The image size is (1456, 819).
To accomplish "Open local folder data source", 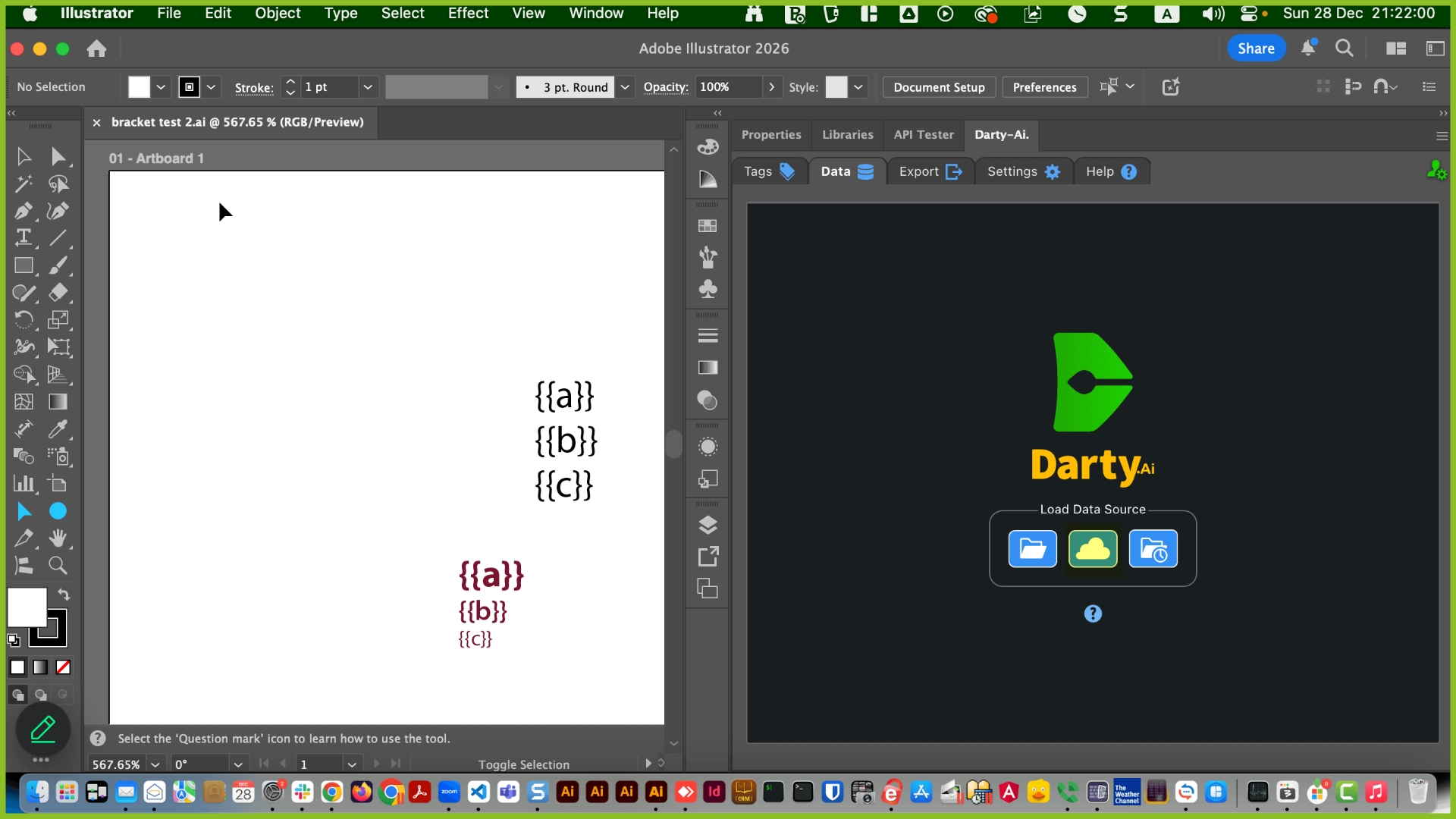I will click(x=1032, y=549).
